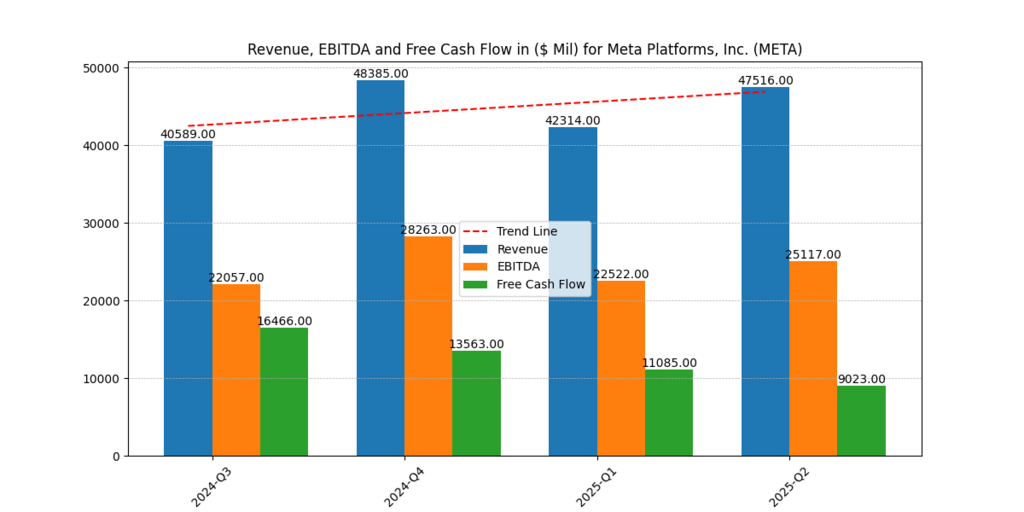
Task: Click the 48385.00 value label
Action: [381, 74]
